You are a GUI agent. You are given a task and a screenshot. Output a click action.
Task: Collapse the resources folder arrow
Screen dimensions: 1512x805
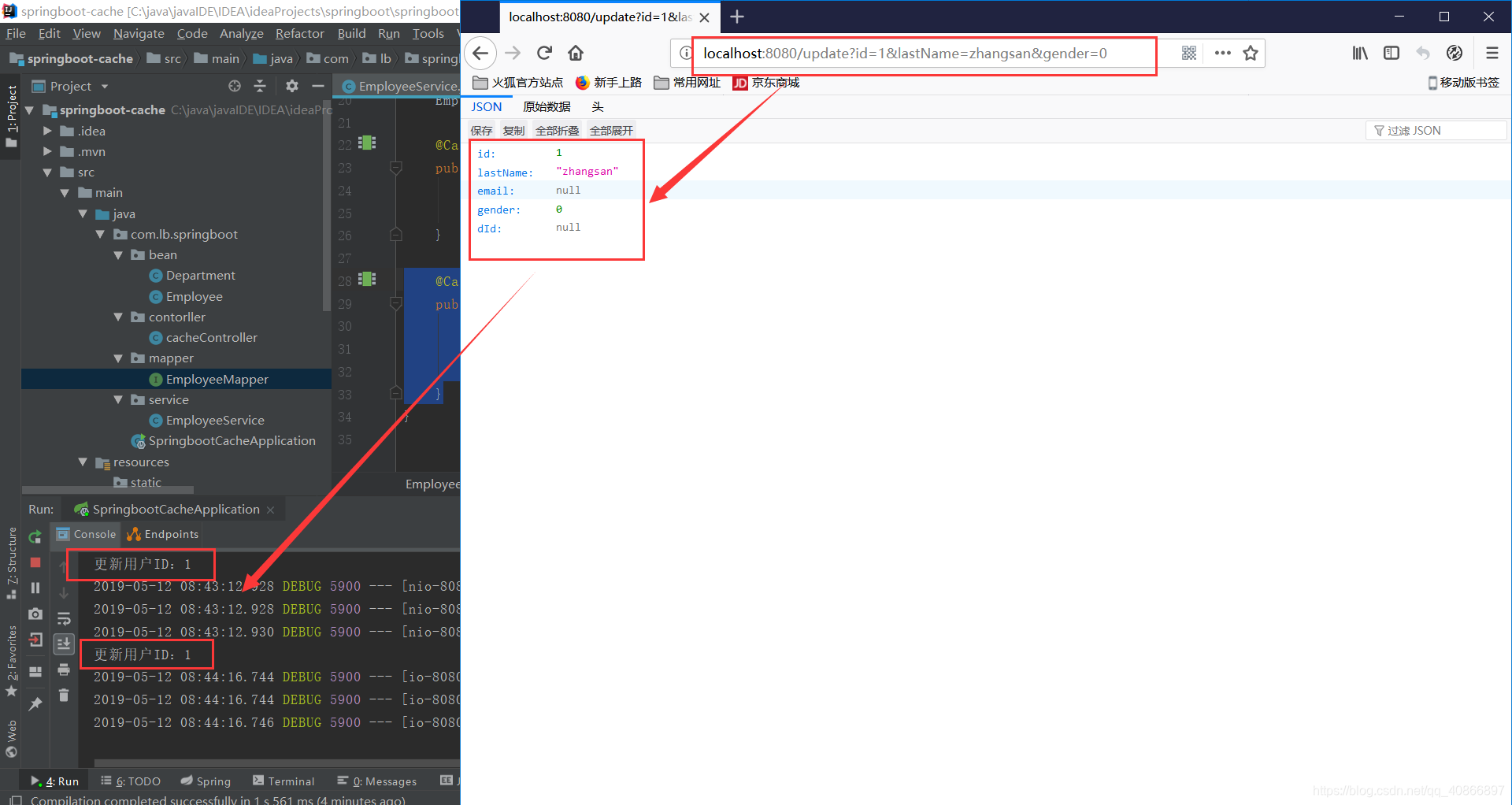coord(83,462)
